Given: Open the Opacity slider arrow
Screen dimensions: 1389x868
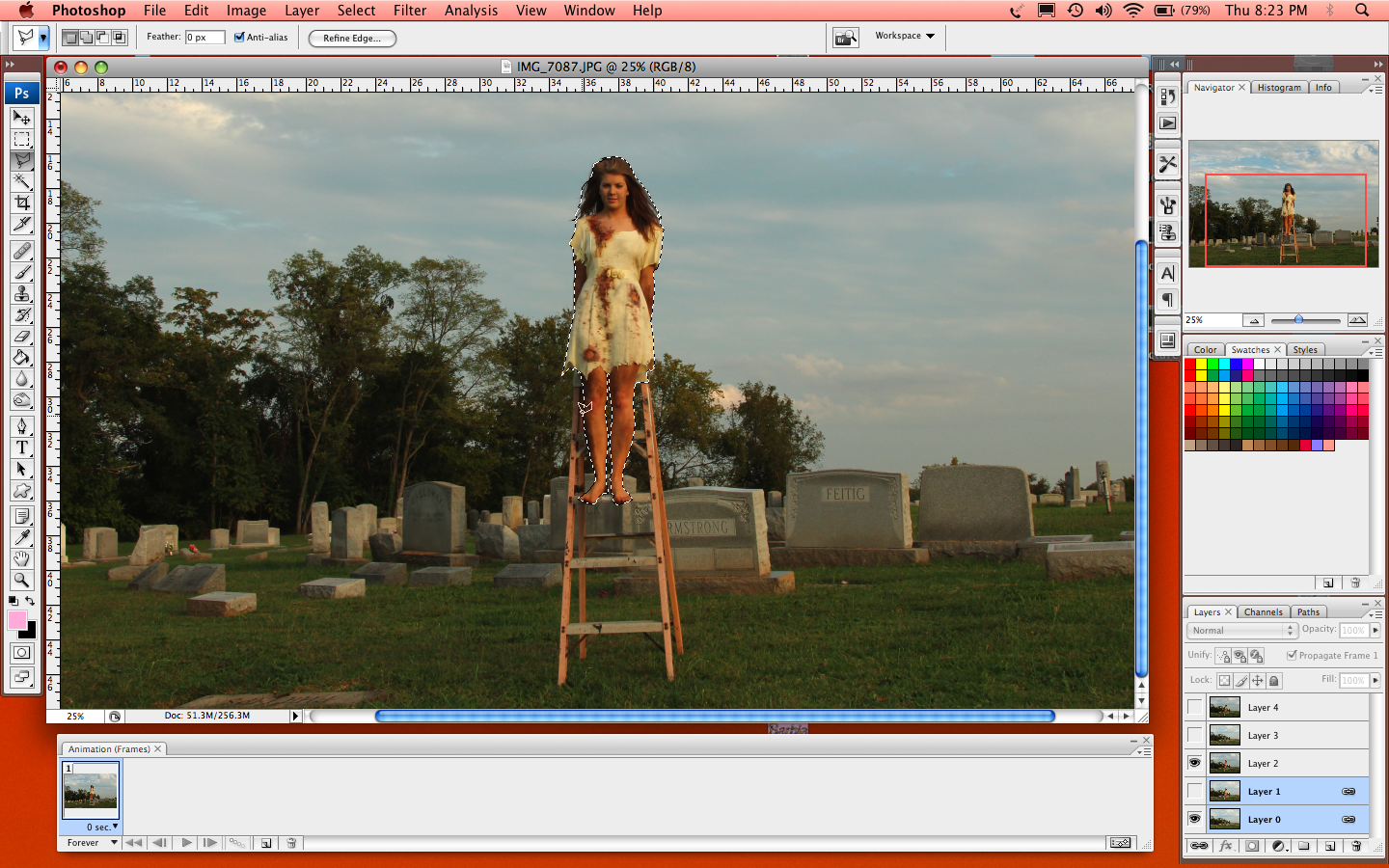Looking at the screenshot, I should point(1375,630).
